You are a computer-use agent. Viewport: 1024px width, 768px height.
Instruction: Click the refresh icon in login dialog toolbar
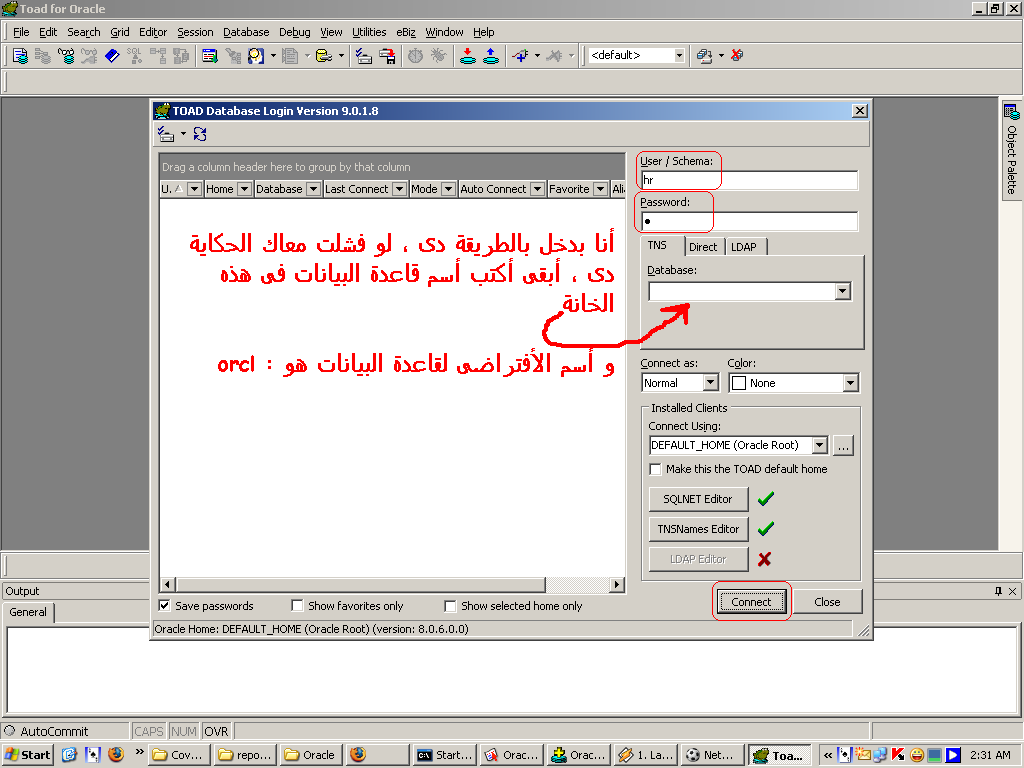(200, 134)
